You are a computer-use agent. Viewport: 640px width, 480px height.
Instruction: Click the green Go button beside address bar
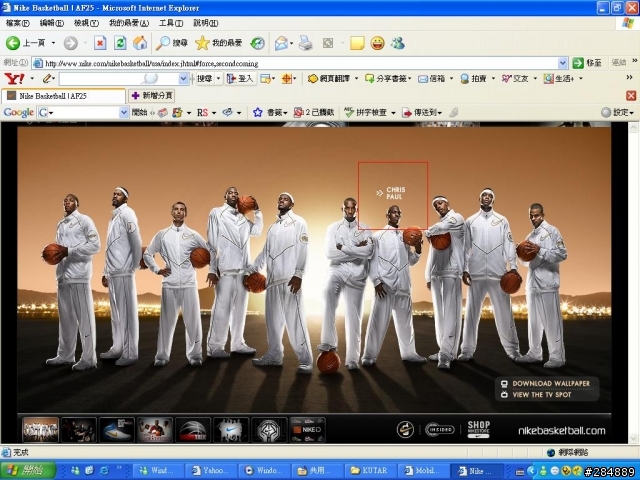(x=587, y=63)
